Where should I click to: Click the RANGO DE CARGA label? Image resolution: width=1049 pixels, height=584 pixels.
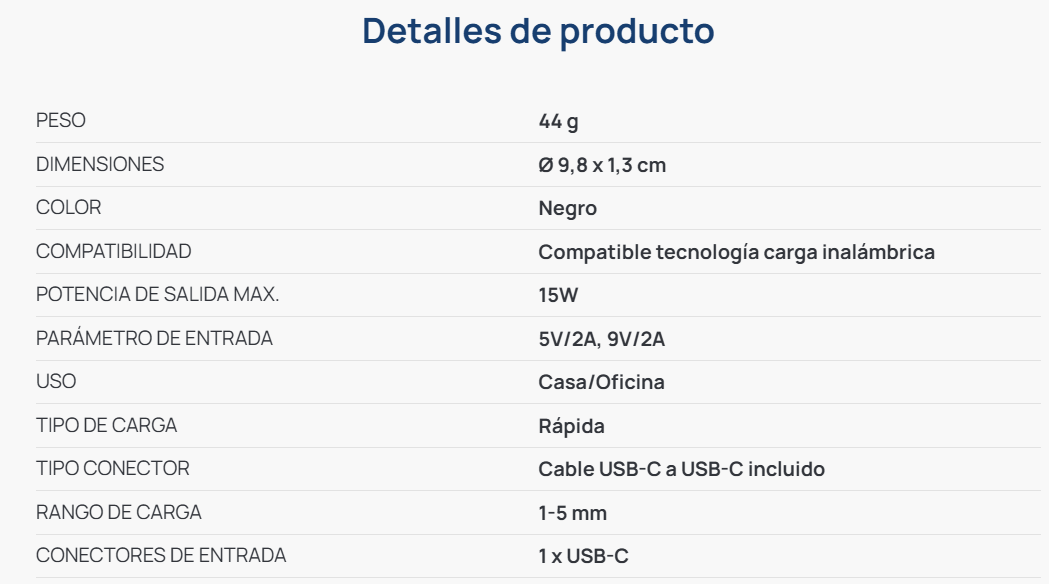[118, 512]
